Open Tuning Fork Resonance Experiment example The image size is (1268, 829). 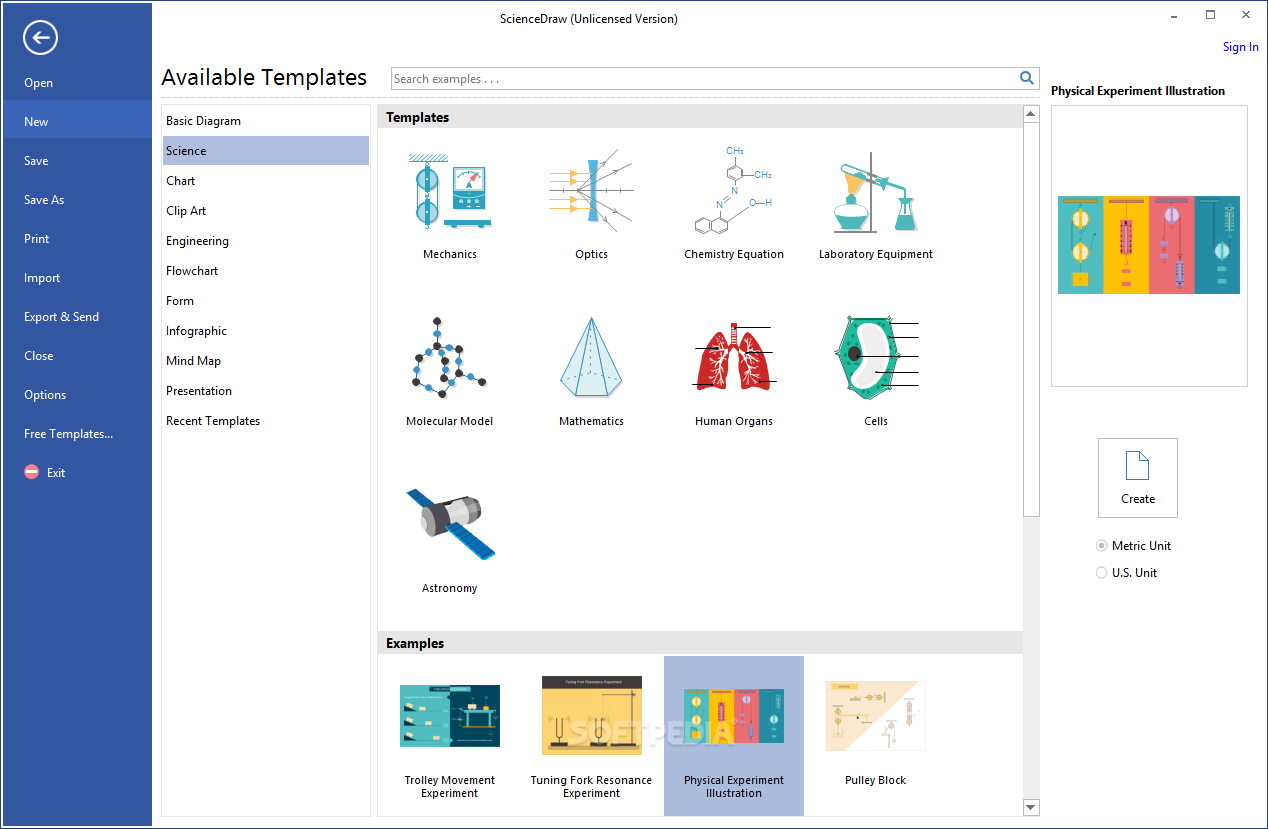point(592,736)
